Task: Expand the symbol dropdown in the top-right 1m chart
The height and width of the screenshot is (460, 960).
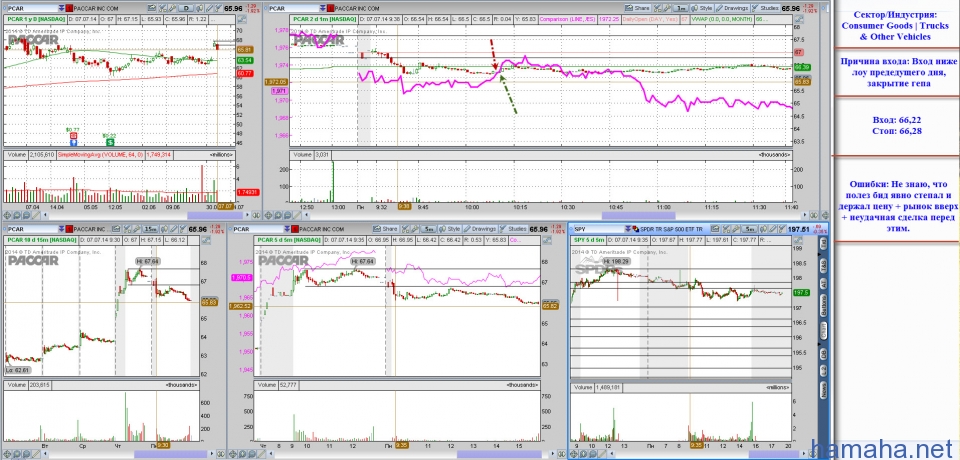Action: tap(322, 8)
